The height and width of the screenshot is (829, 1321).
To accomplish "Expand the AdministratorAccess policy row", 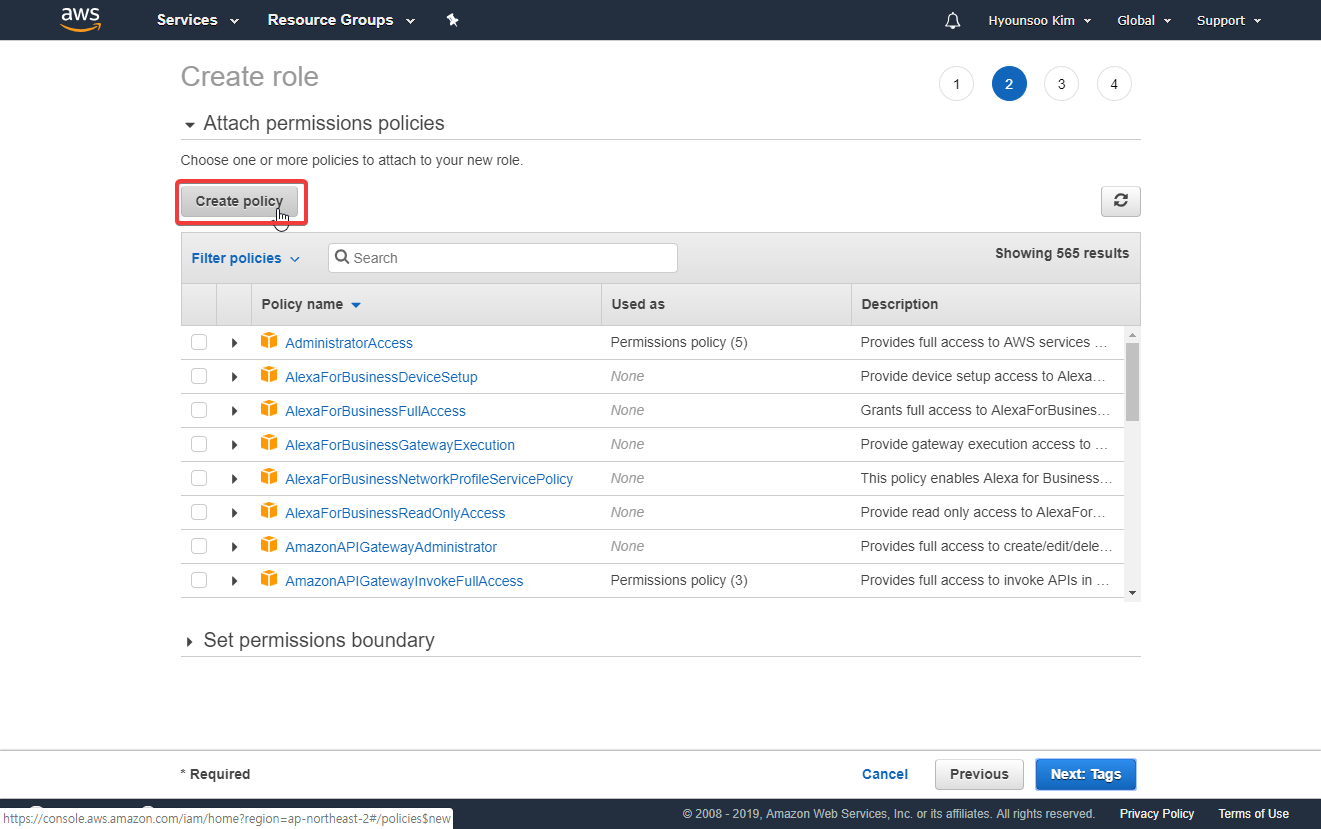I will tap(234, 343).
